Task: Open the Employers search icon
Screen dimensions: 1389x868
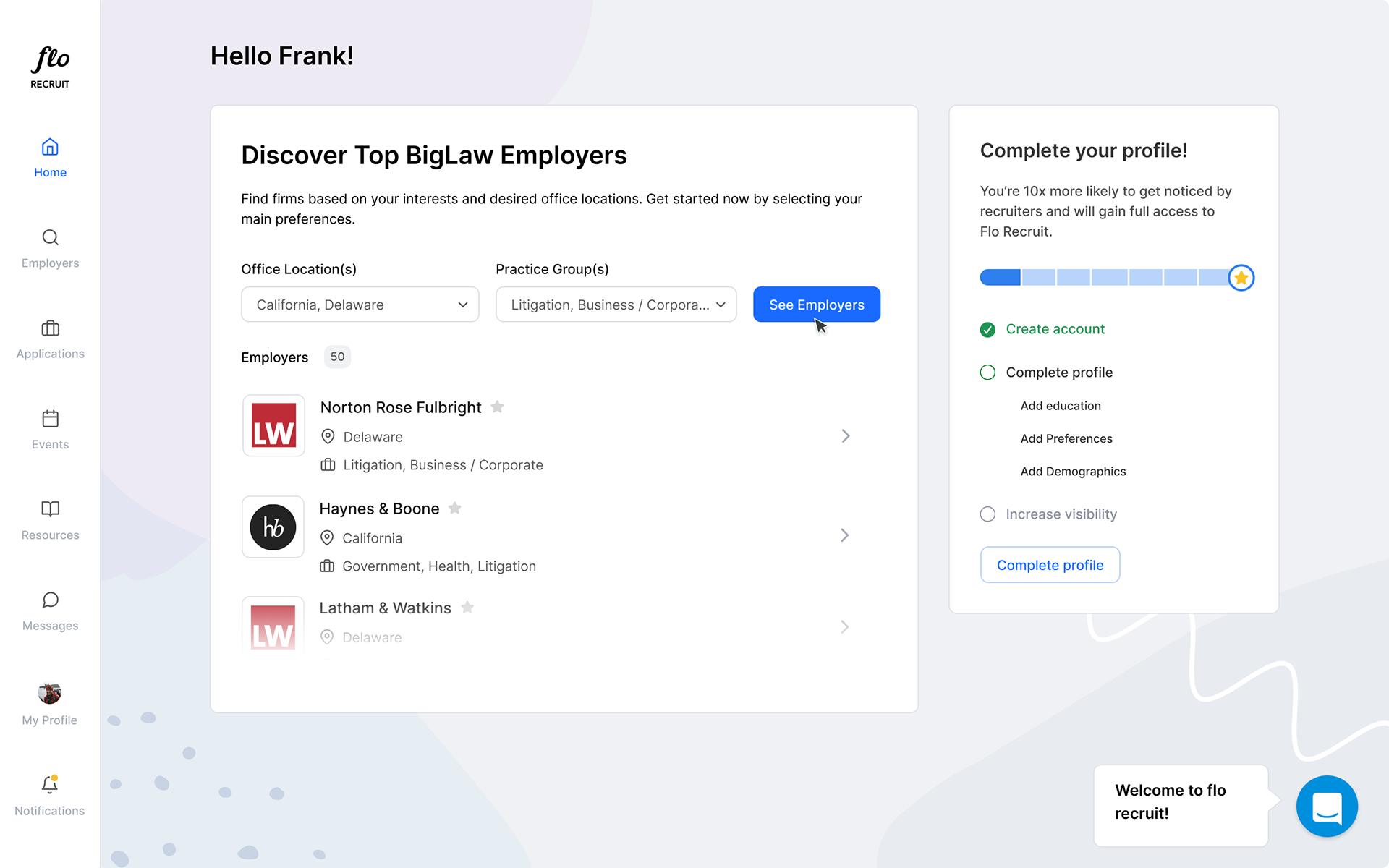Action: [x=50, y=237]
